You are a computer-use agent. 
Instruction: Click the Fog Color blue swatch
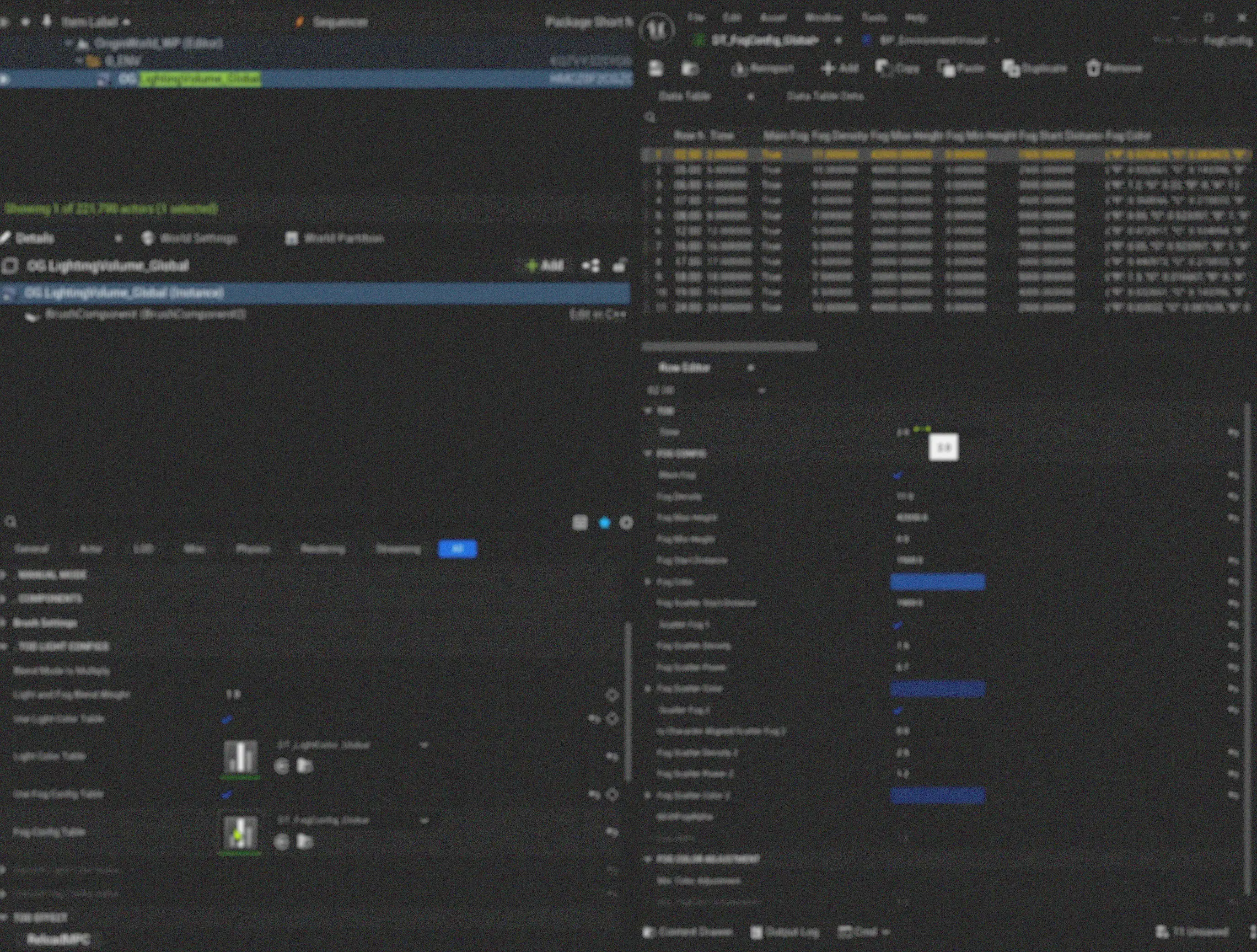[x=938, y=582]
